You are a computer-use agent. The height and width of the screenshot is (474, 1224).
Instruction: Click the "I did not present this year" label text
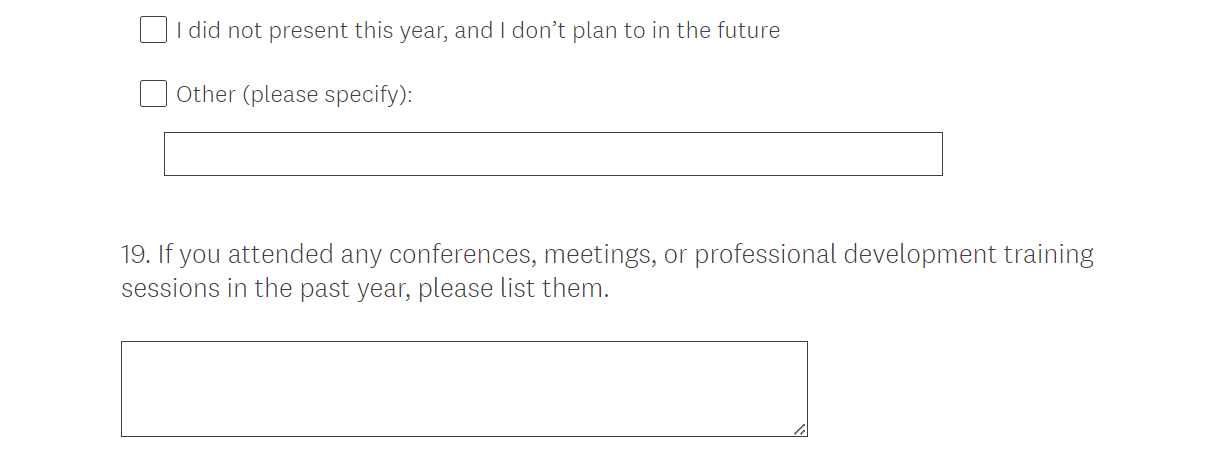(300, 31)
